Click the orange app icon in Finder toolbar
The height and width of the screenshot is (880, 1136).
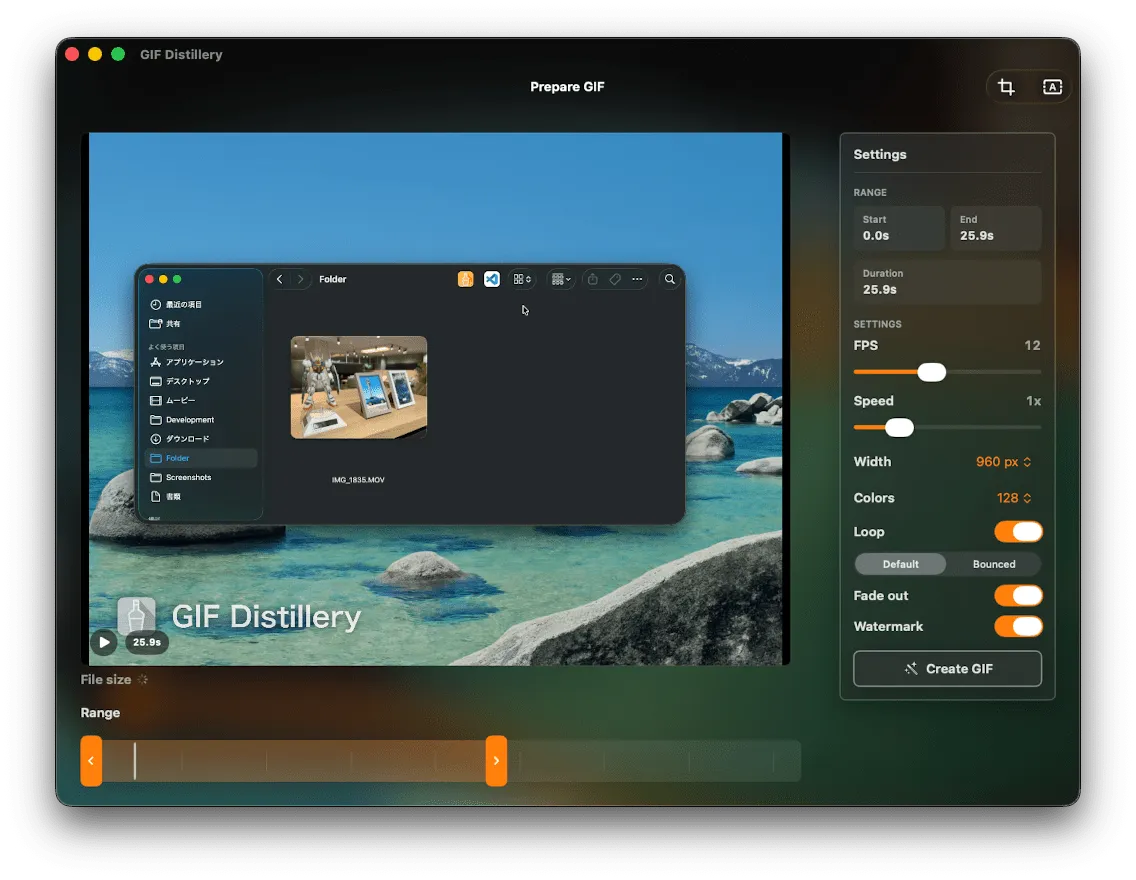coord(466,279)
